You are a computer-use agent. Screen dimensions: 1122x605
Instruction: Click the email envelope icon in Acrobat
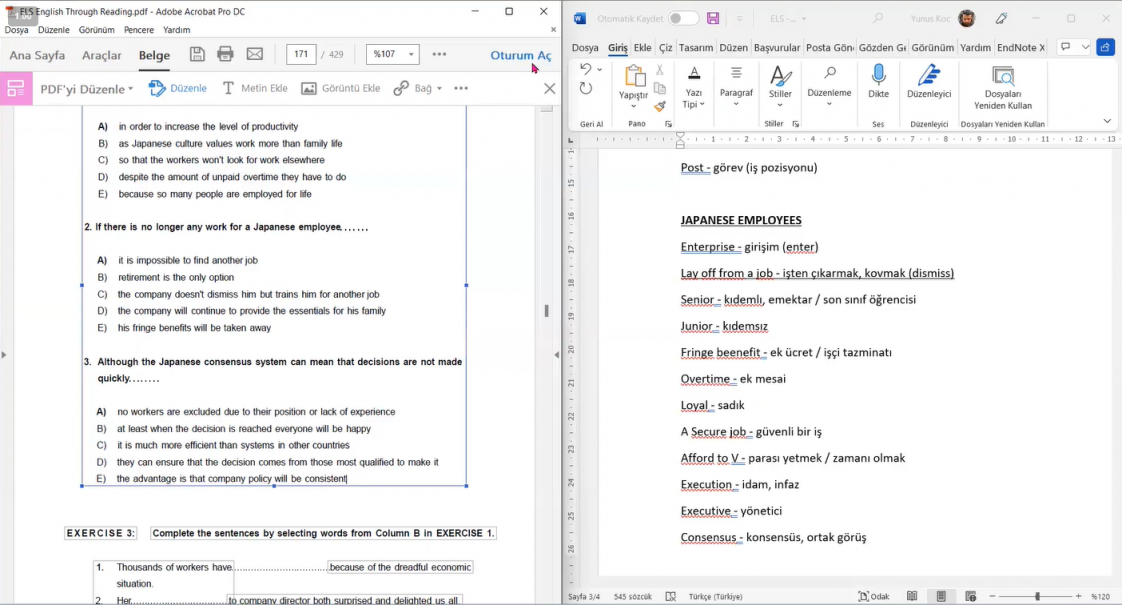(255, 54)
